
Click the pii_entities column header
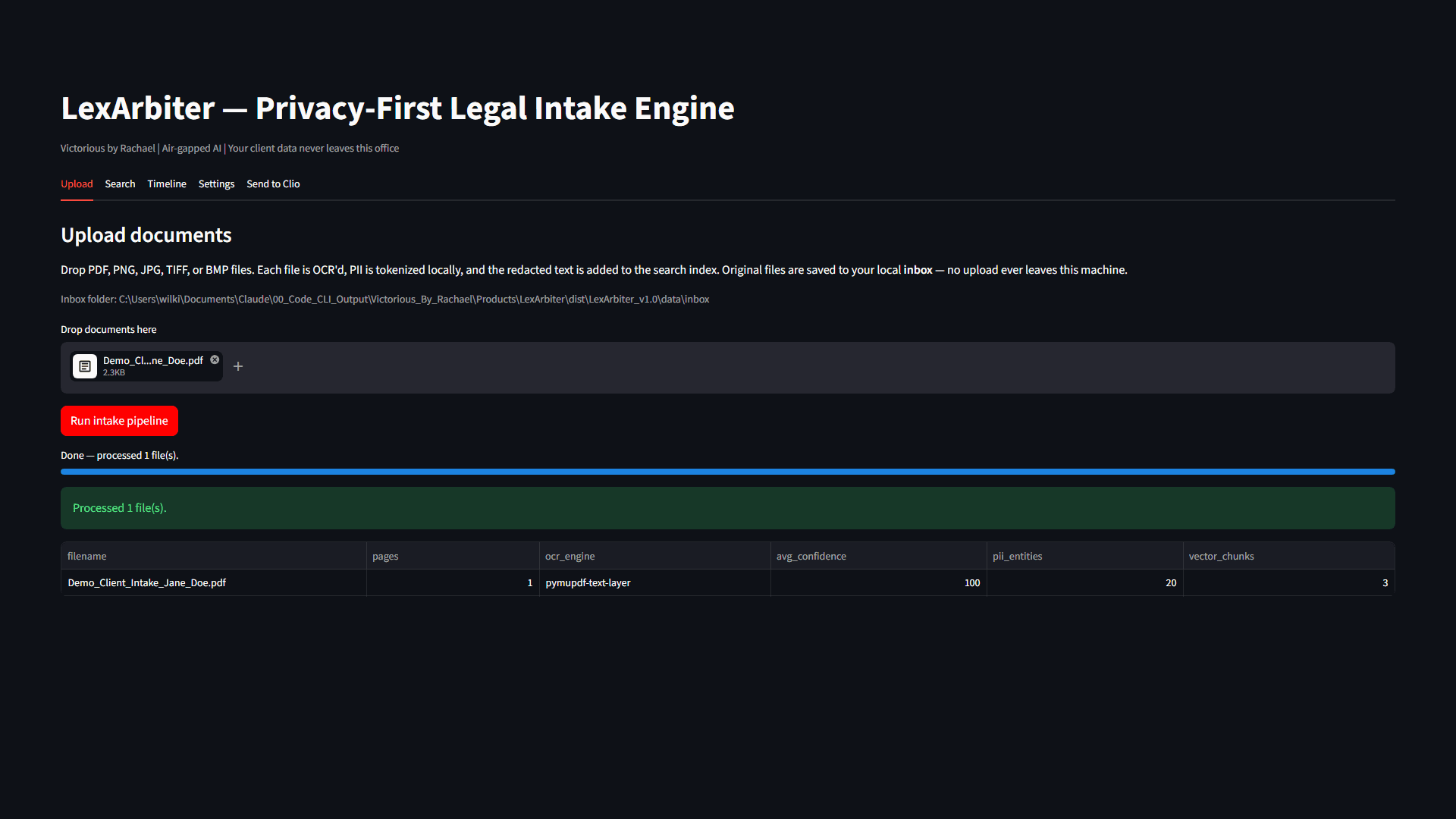point(1084,556)
